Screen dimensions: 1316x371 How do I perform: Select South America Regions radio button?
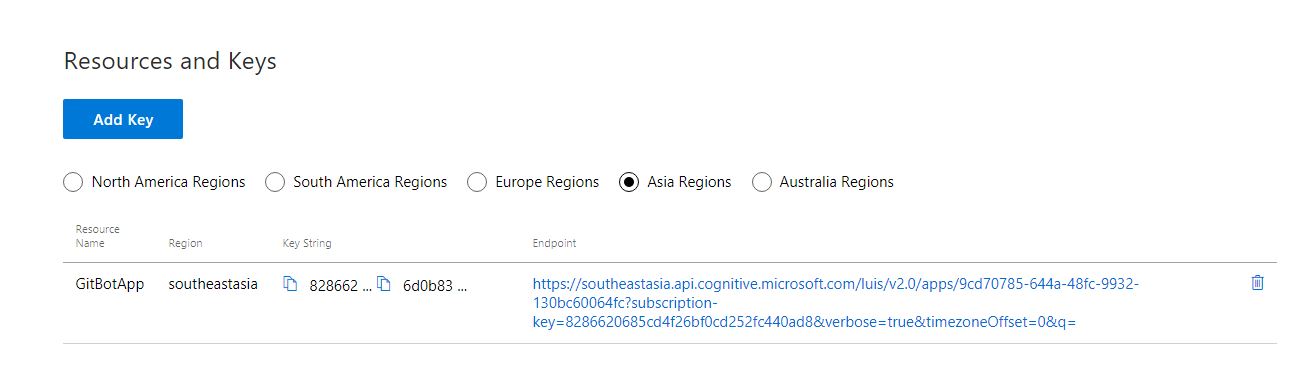click(274, 182)
